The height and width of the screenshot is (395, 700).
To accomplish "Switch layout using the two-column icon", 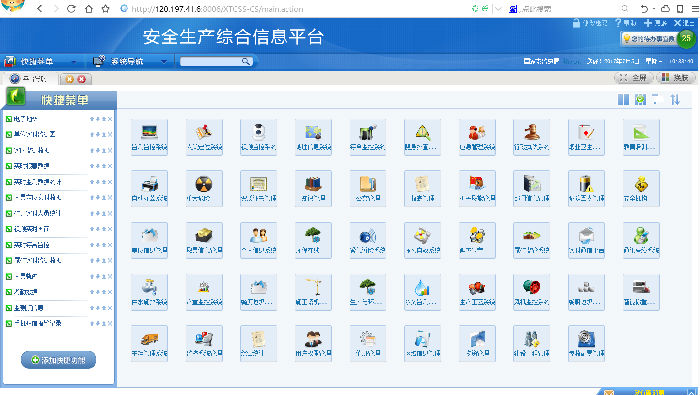I will click(623, 100).
